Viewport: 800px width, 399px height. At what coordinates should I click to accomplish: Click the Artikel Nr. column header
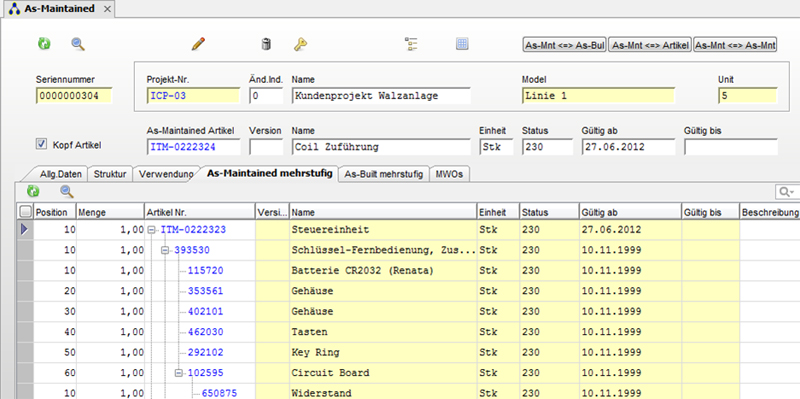coord(199,212)
